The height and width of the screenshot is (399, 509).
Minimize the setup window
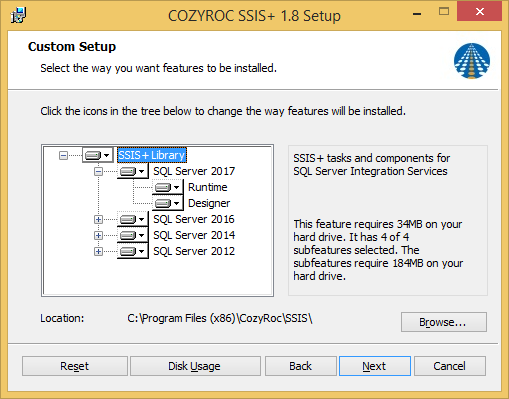tap(417, 13)
